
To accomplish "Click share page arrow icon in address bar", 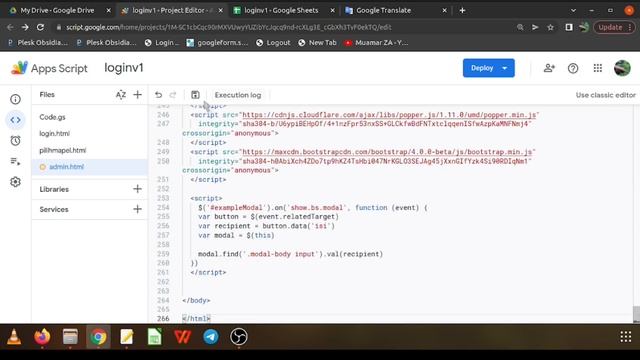I will point(535,27).
